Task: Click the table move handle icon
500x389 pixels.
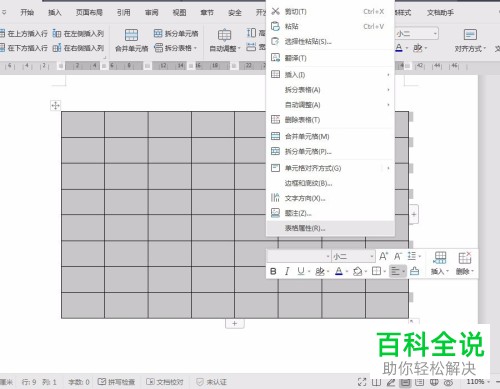Action: point(55,106)
